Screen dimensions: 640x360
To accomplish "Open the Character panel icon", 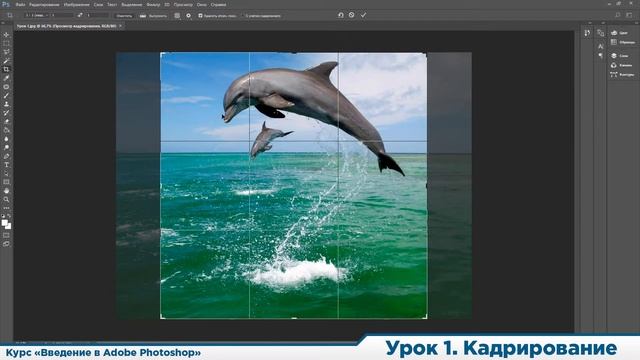I will click(601, 47).
